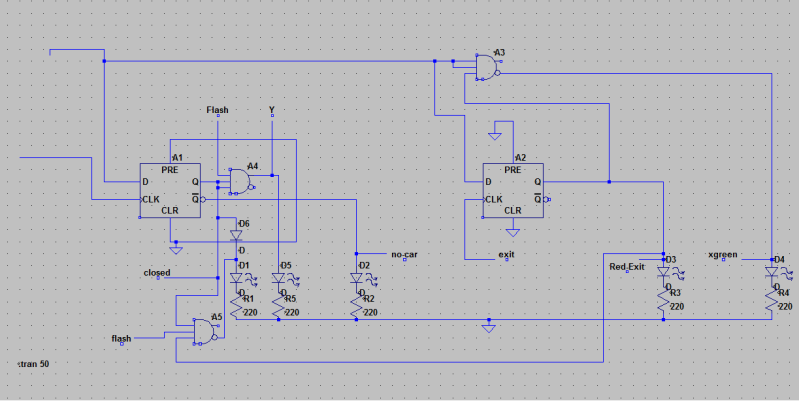Select the D1 LED symbol
This screenshot has height=401, width=799.
tap(236, 278)
